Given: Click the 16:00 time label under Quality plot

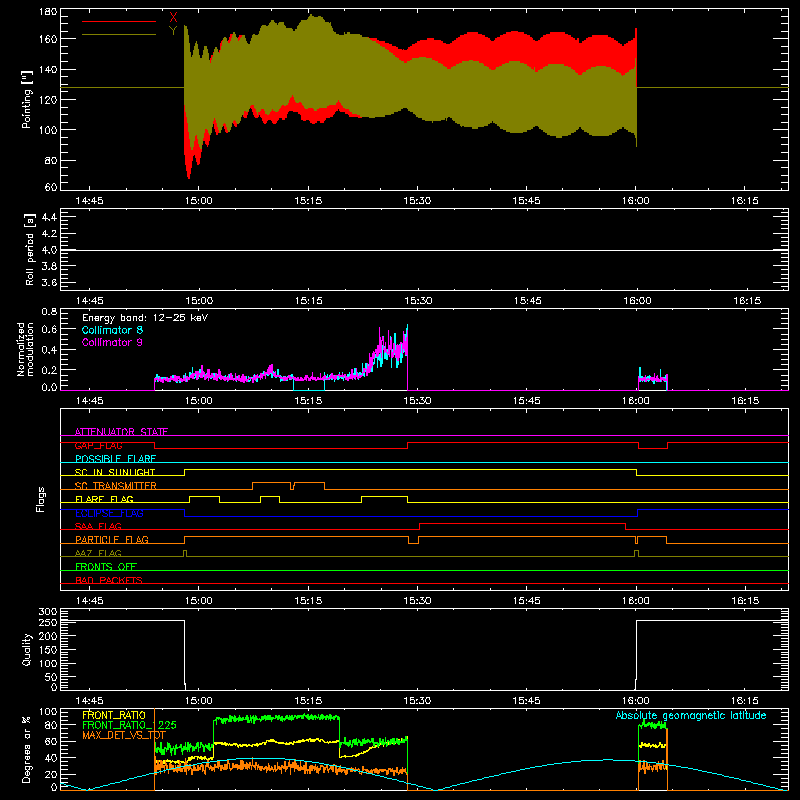Looking at the screenshot, I should 636,701.
